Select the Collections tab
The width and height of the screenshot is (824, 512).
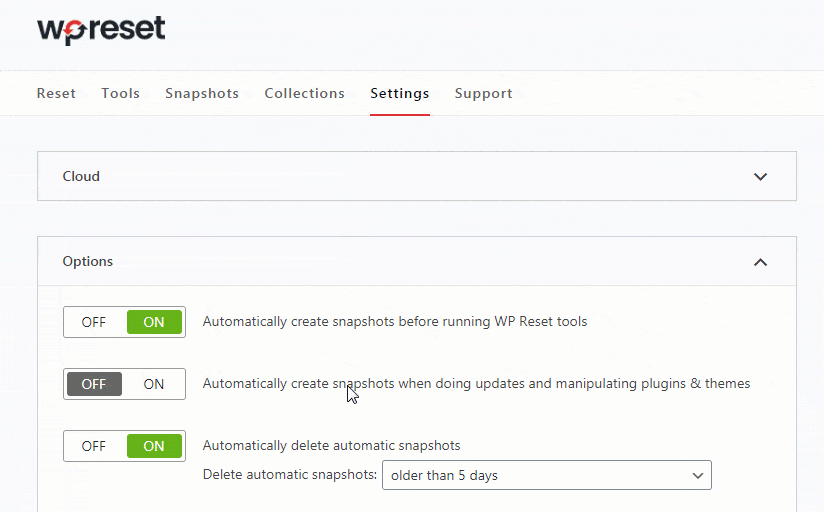(x=304, y=93)
